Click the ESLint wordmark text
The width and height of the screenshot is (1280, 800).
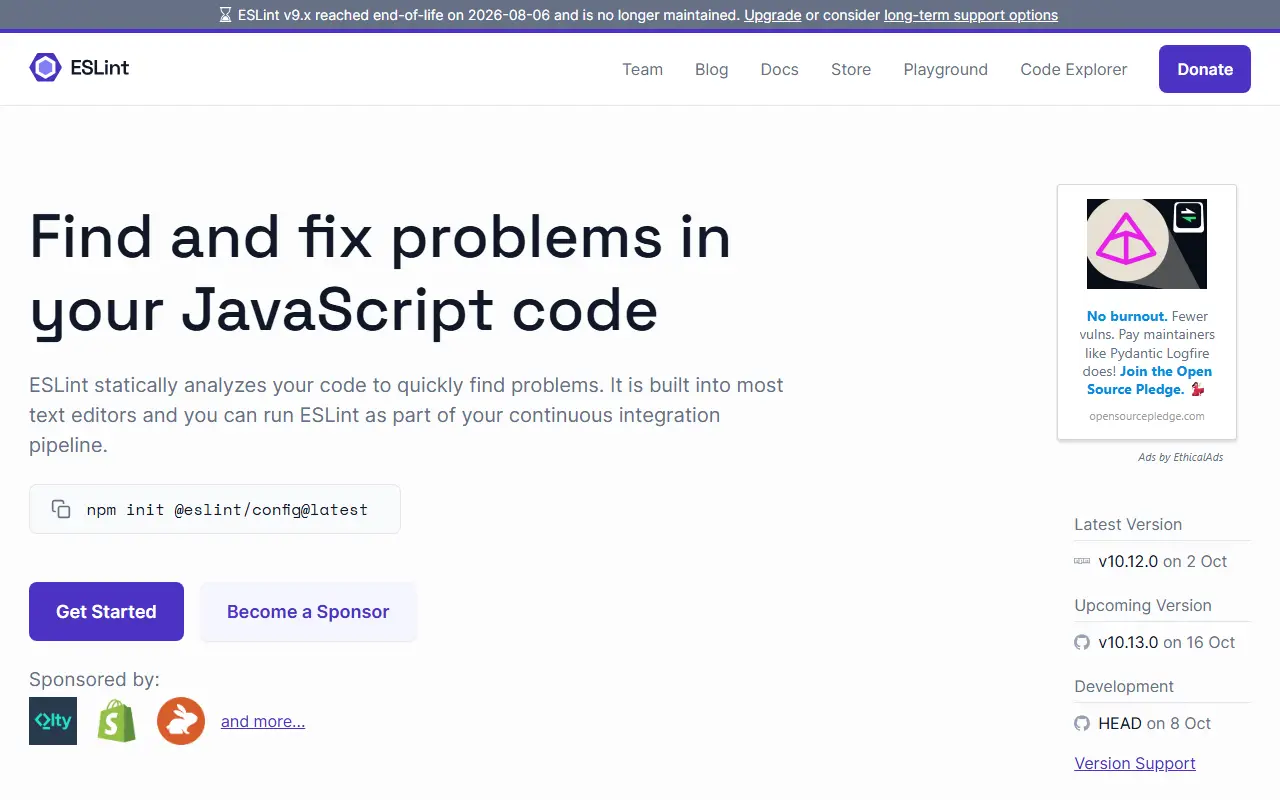100,68
